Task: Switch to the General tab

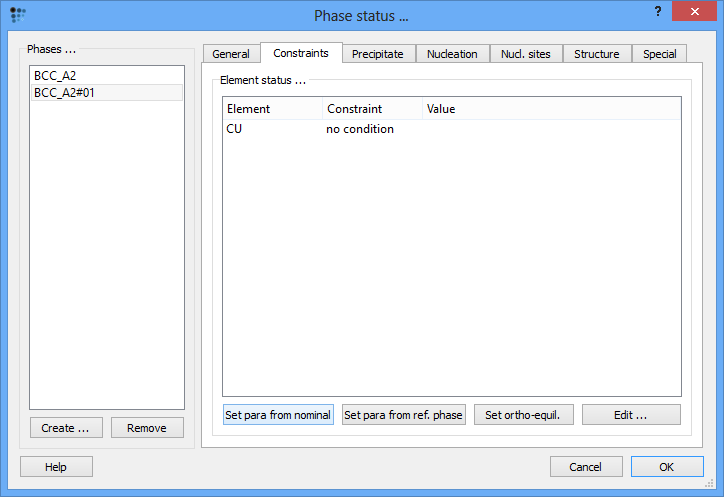Action: pyautogui.click(x=230, y=54)
